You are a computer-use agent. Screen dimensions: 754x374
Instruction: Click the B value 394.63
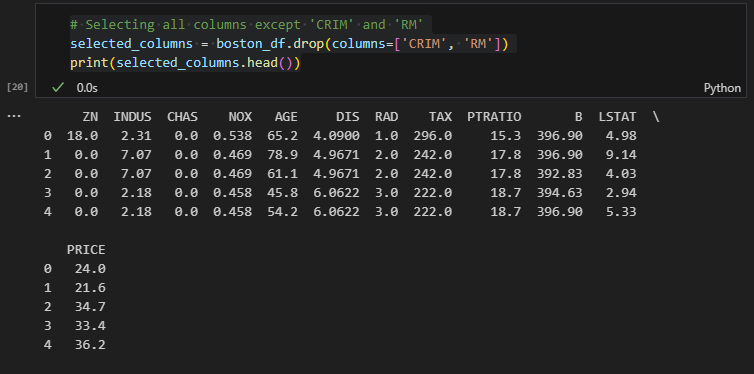pyautogui.click(x=560, y=193)
